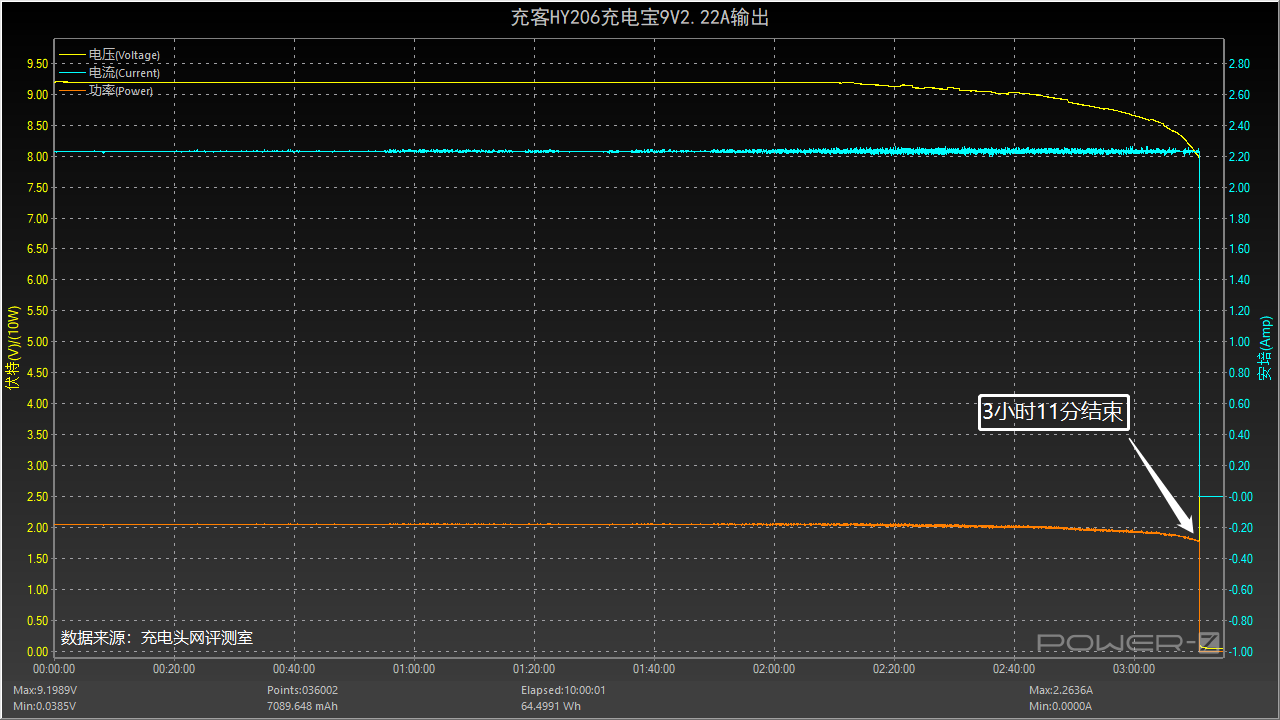Click the Points:036002 status readout
Viewport: 1280px width, 720px height.
click(302, 690)
